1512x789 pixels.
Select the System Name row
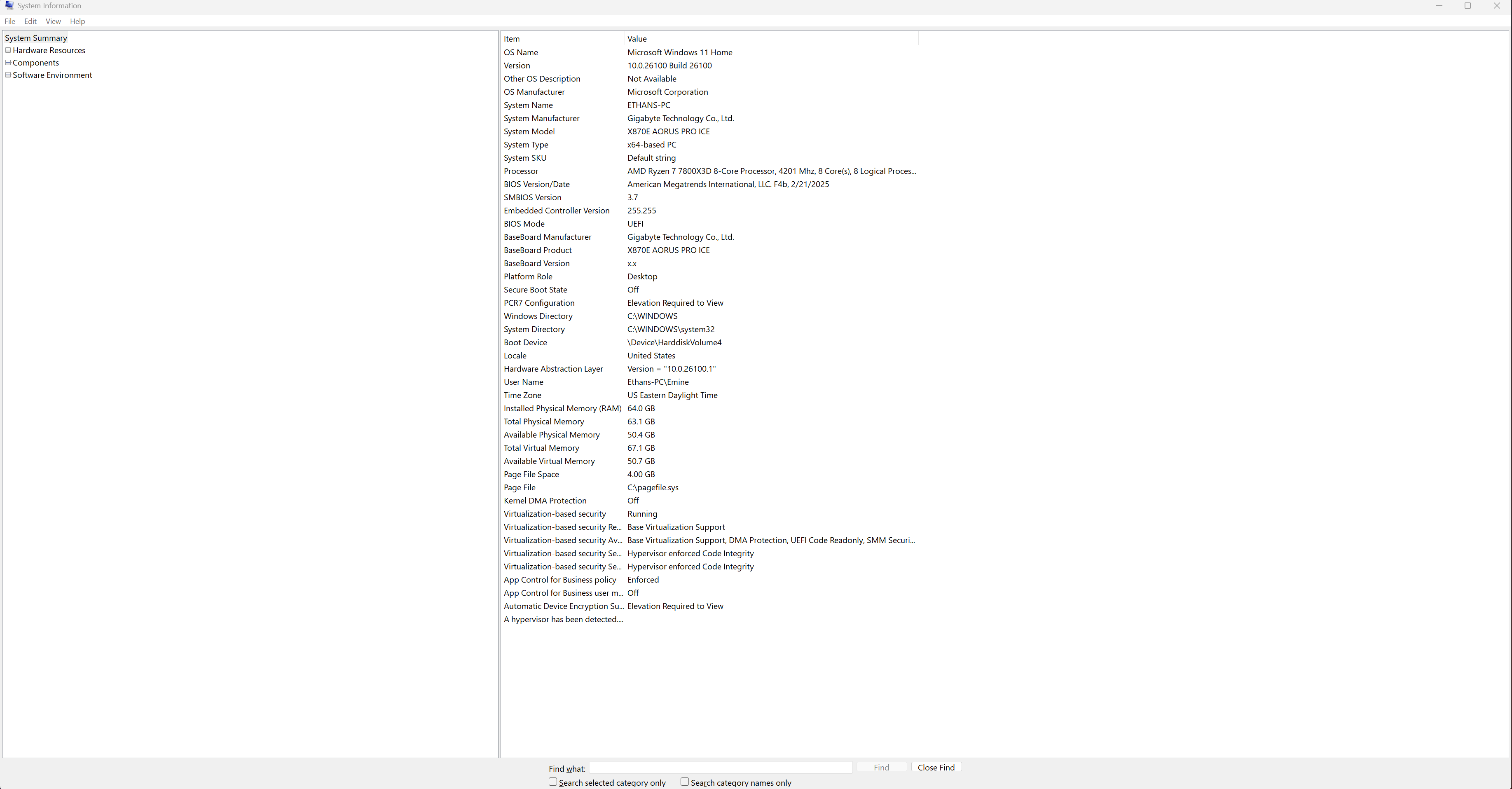coord(709,105)
